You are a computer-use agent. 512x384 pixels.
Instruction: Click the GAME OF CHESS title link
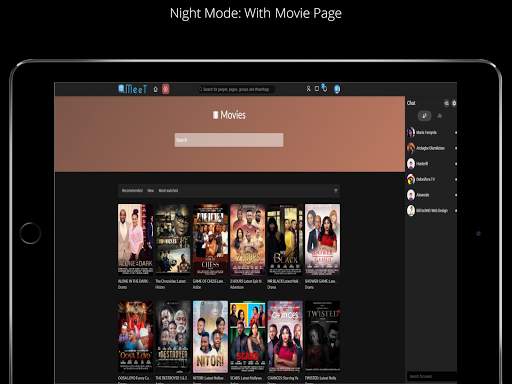coord(208,281)
